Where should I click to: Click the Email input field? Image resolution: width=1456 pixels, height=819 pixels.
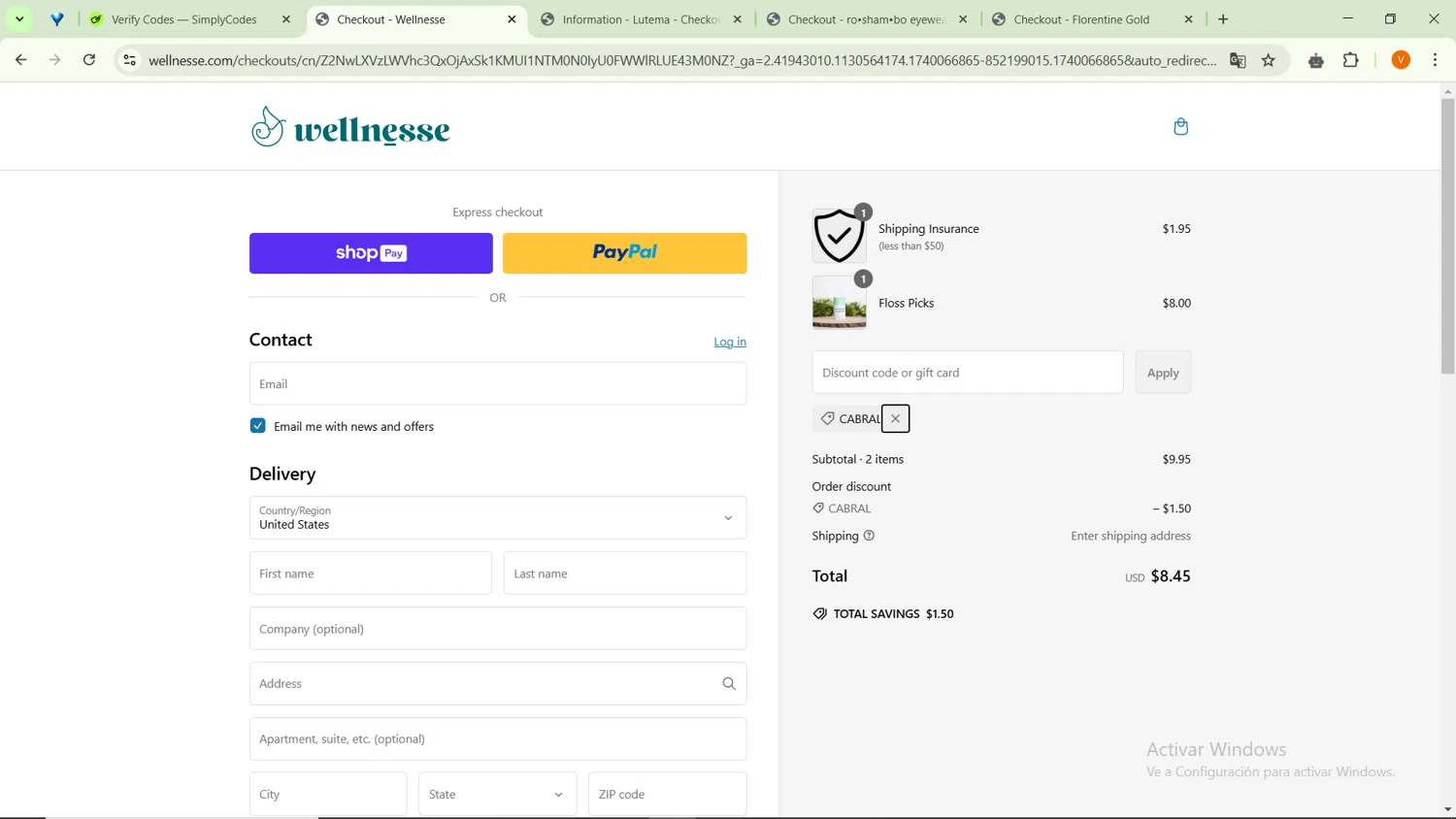498,383
